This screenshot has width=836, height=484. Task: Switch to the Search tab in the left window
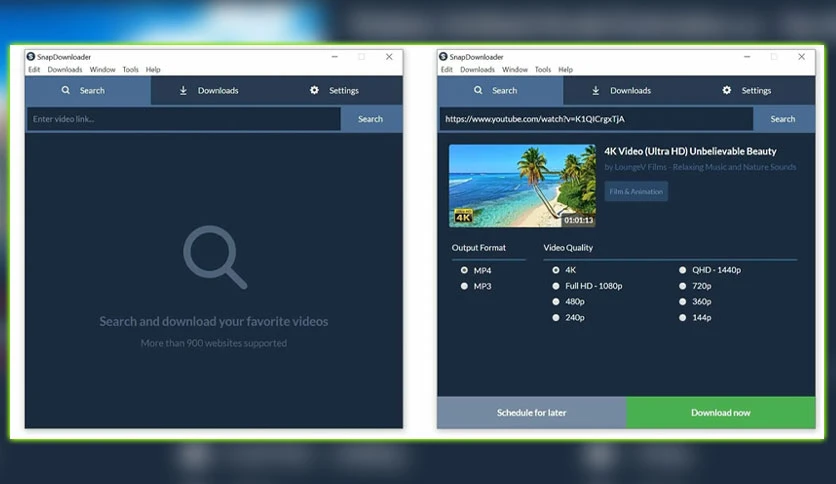(x=88, y=90)
